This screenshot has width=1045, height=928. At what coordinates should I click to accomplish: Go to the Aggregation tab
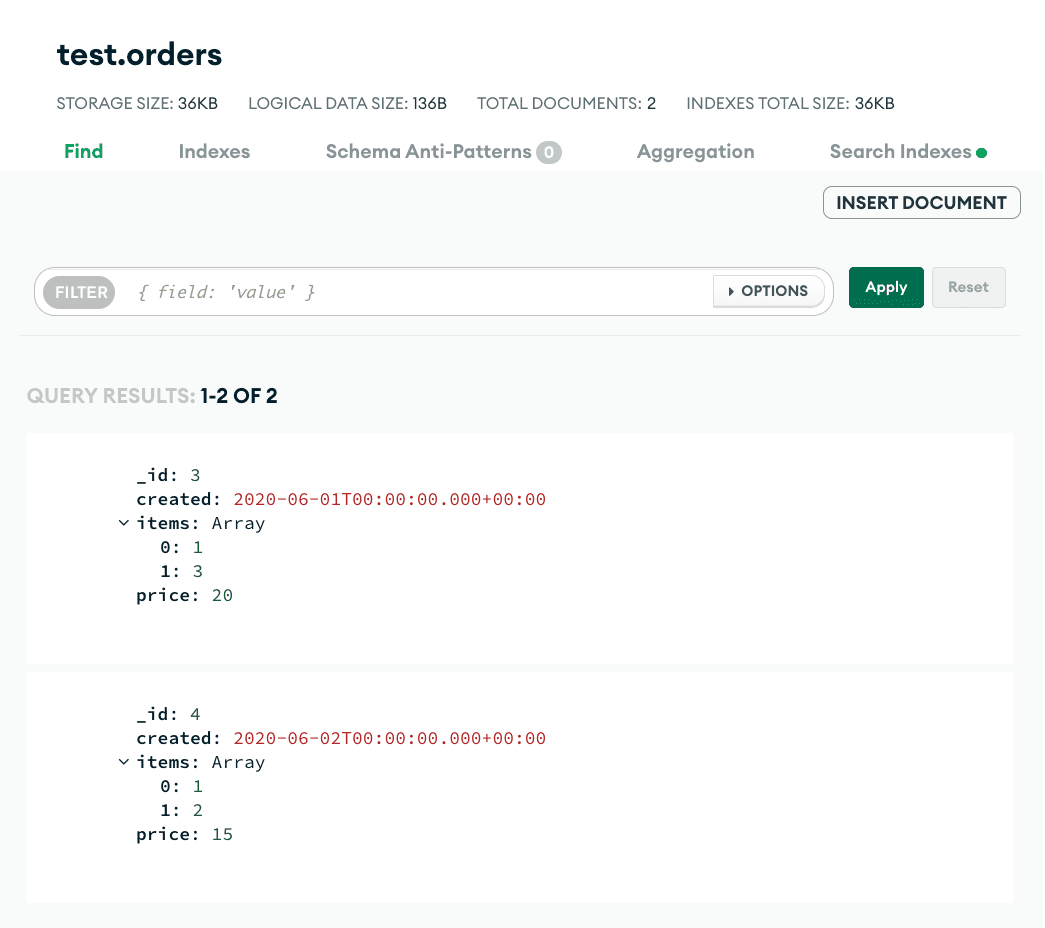[x=695, y=152]
